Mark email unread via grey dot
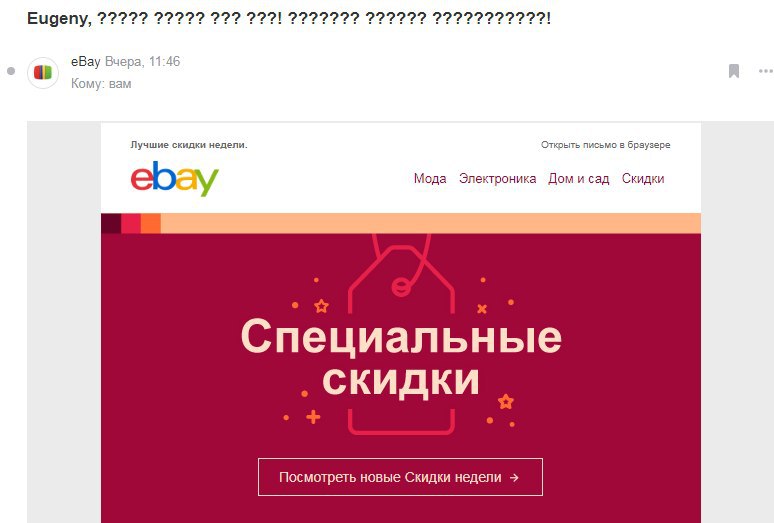 (x=11, y=71)
